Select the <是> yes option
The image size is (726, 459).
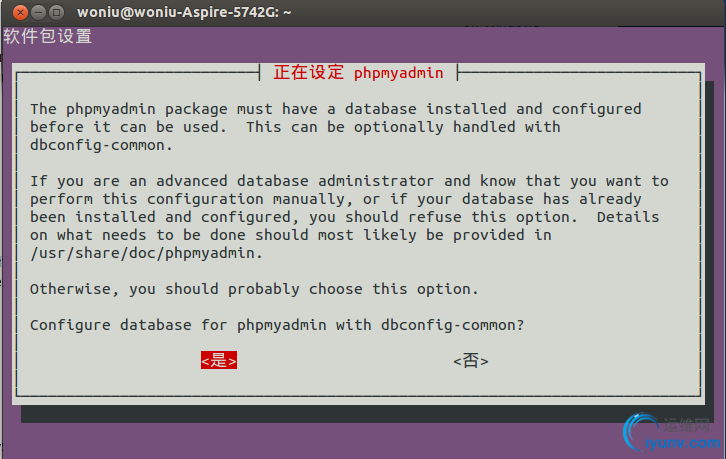pos(219,360)
